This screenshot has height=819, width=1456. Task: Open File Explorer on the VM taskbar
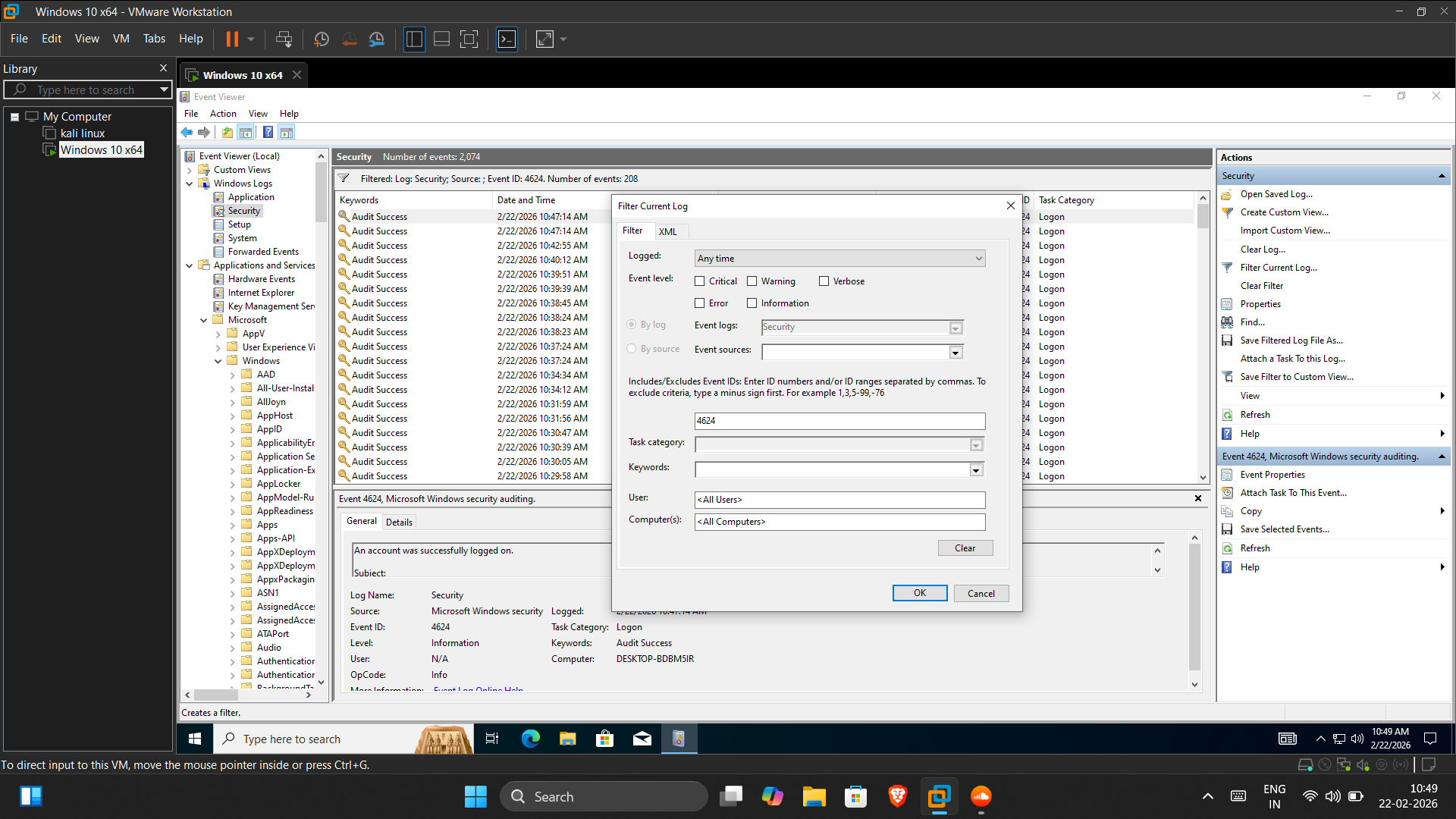pos(567,739)
